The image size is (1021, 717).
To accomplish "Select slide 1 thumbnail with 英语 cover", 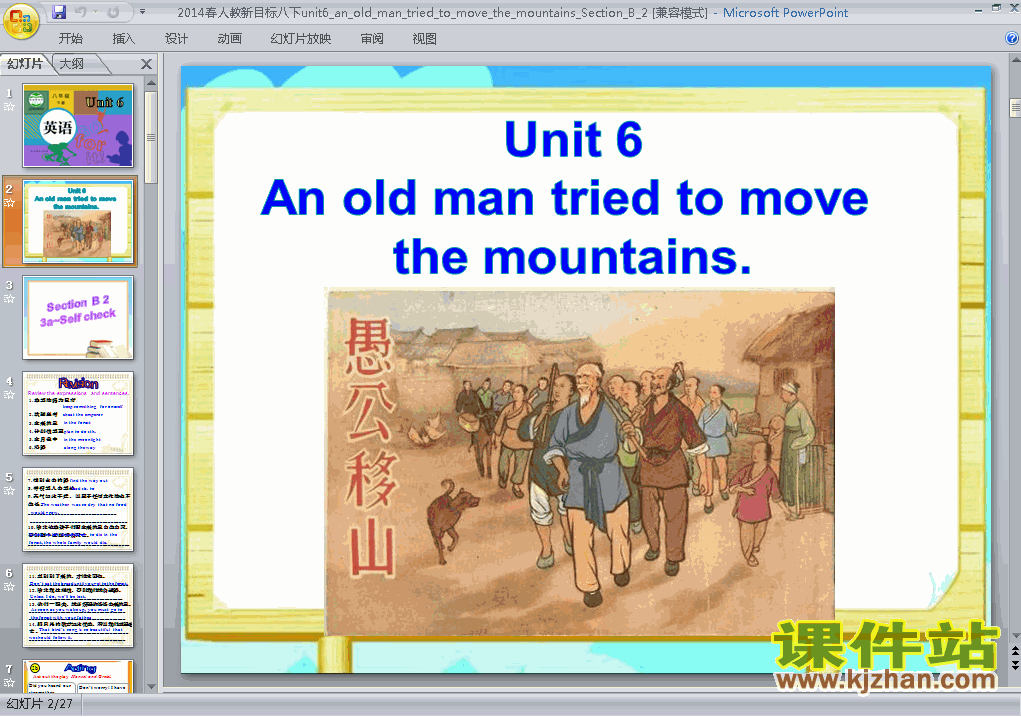I will pyautogui.click(x=78, y=126).
